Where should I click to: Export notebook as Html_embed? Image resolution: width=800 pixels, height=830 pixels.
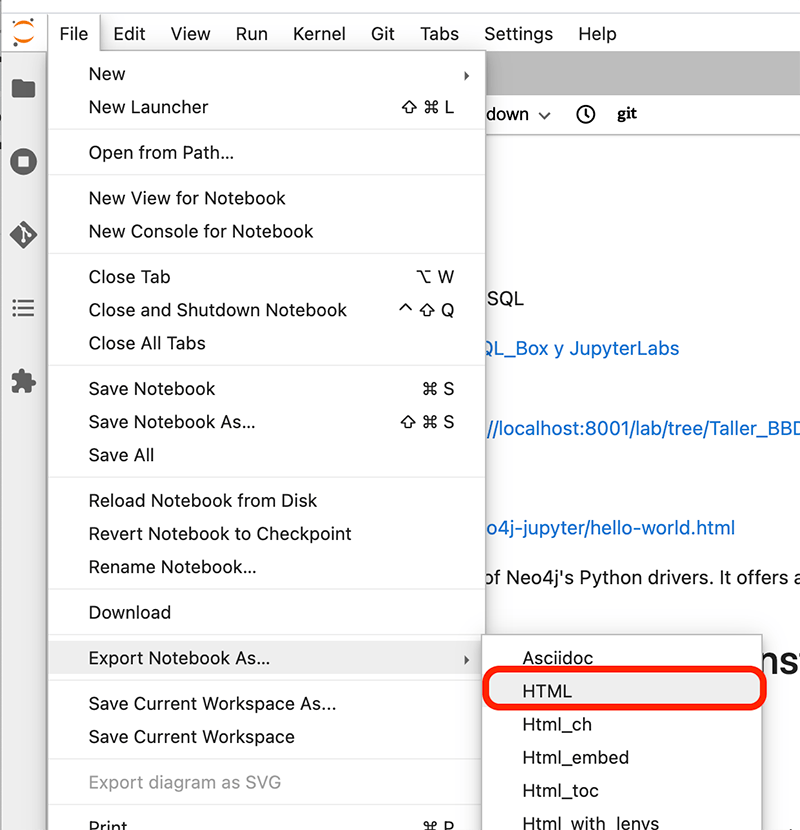(x=622, y=758)
